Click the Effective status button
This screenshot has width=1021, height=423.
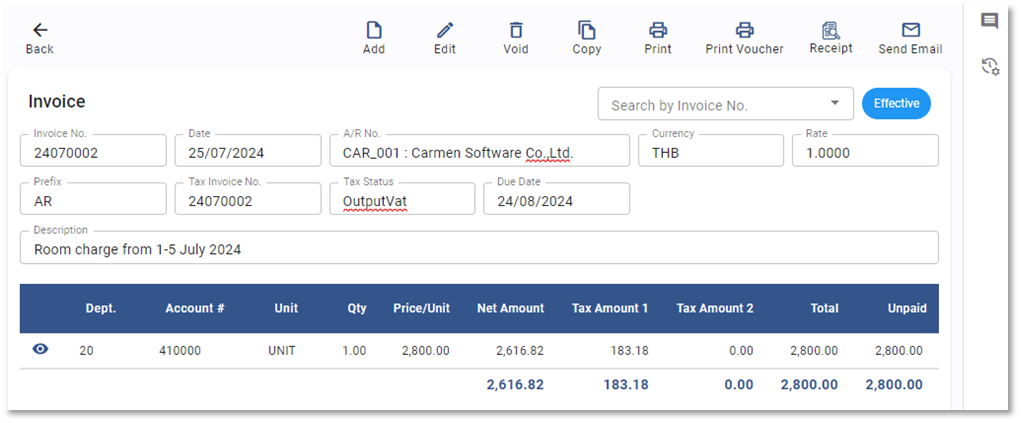click(x=896, y=104)
